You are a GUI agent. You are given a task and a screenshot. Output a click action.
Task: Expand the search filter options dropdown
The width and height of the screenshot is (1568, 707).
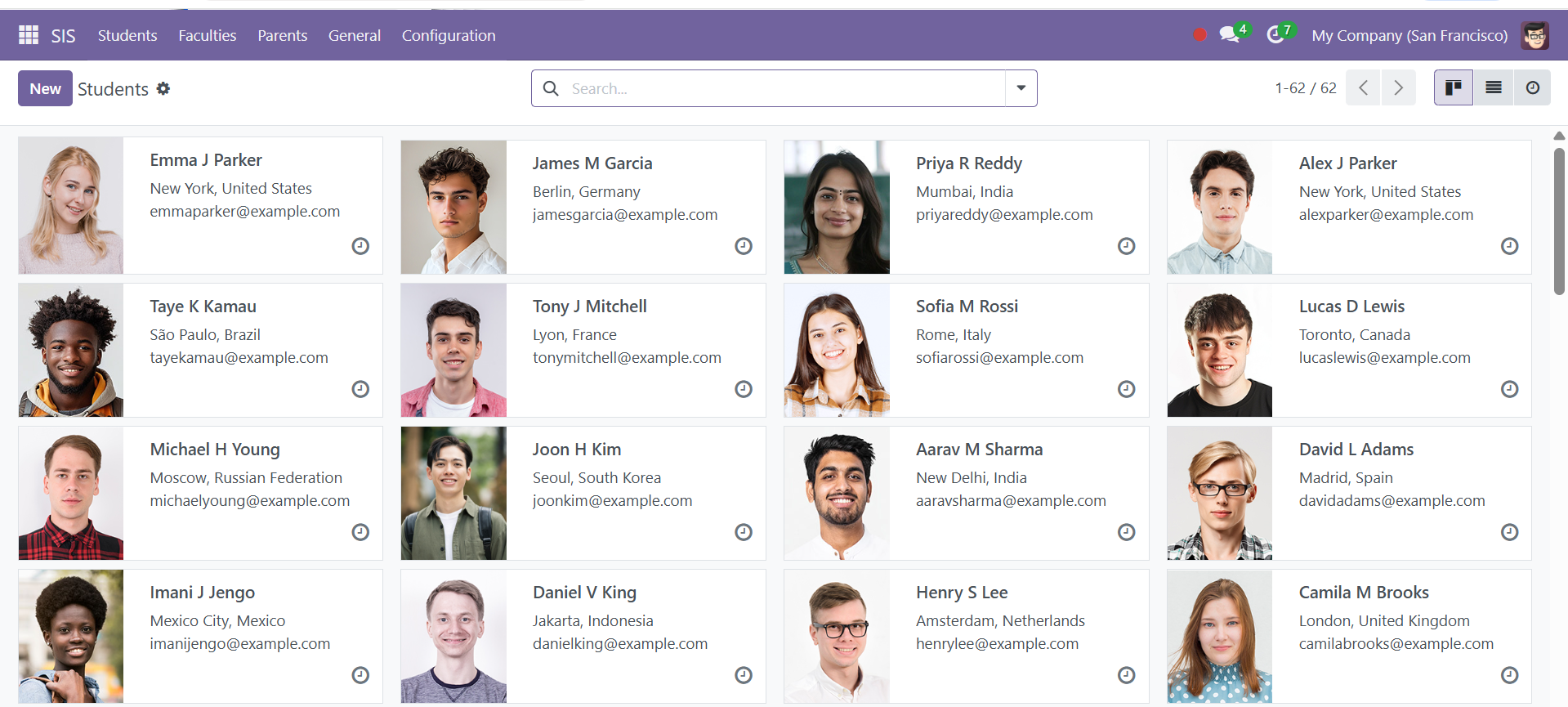tap(1021, 88)
